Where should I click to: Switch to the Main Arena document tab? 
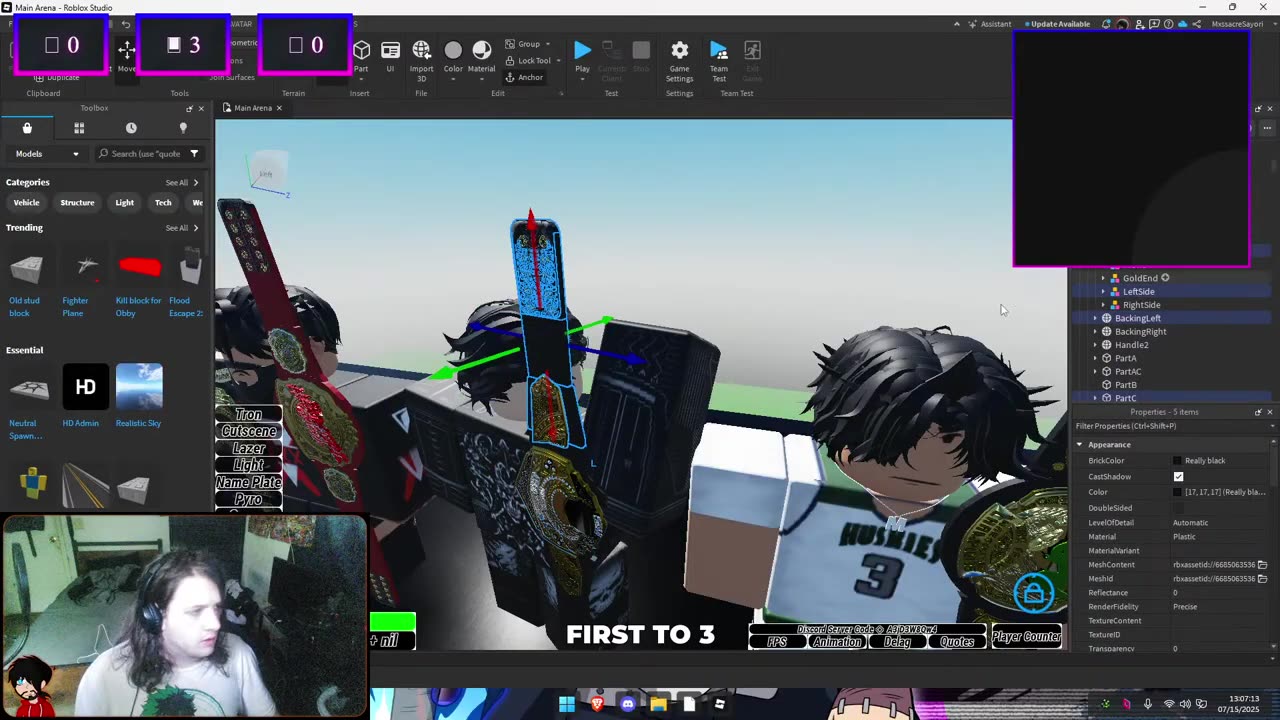coord(253,108)
